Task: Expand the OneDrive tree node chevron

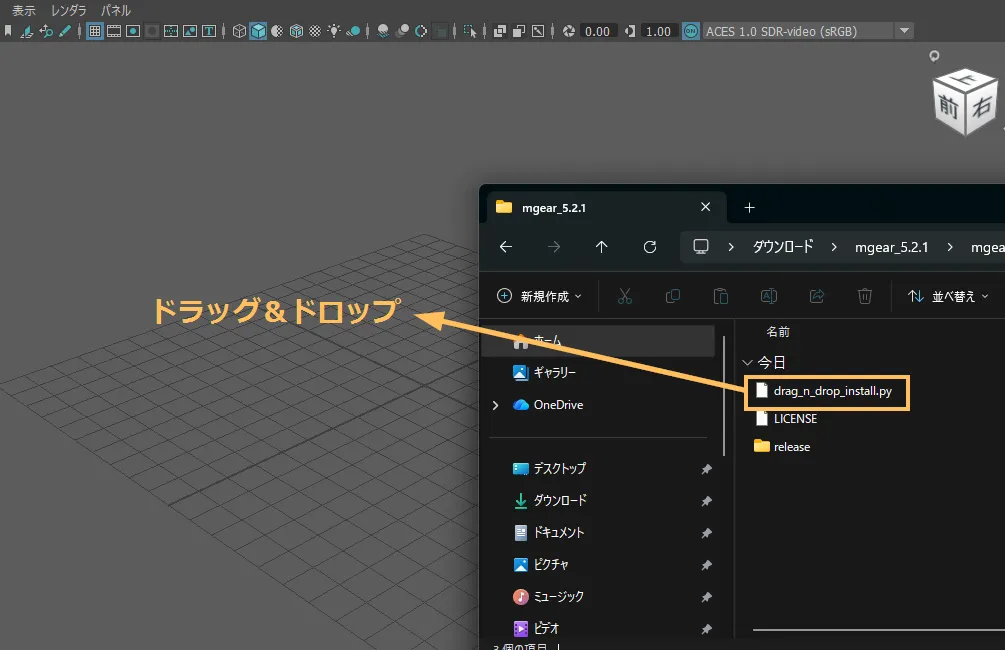Action: (x=496, y=405)
